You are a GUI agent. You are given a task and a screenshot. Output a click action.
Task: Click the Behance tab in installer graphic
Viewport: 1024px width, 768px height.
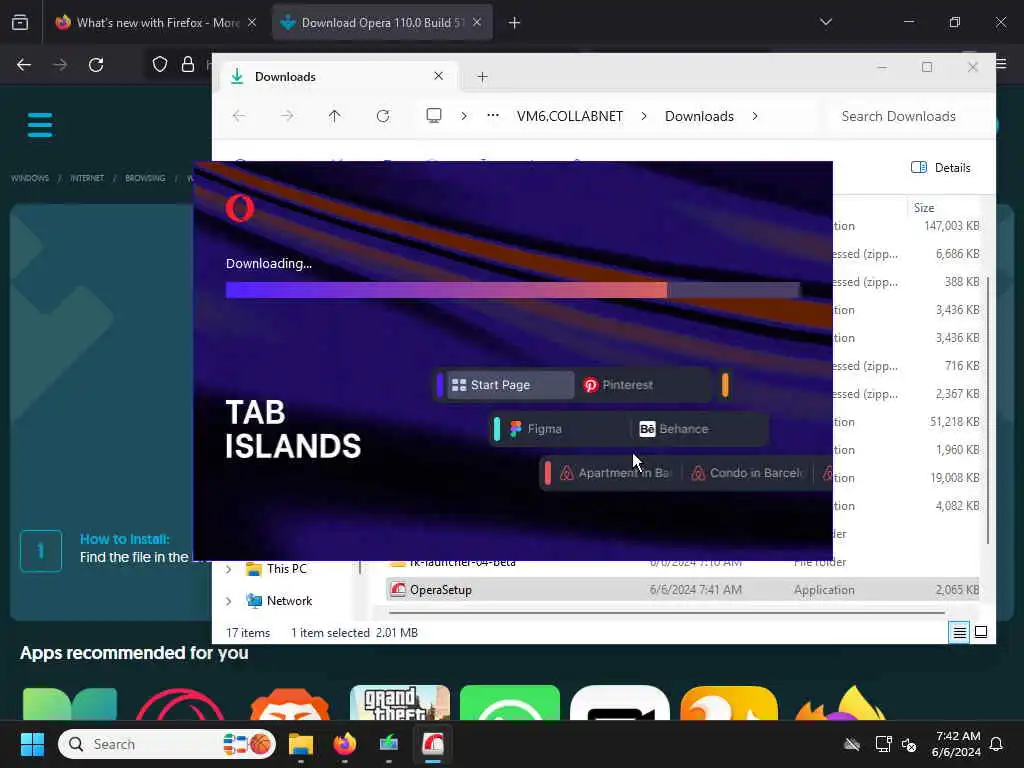pos(699,429)
